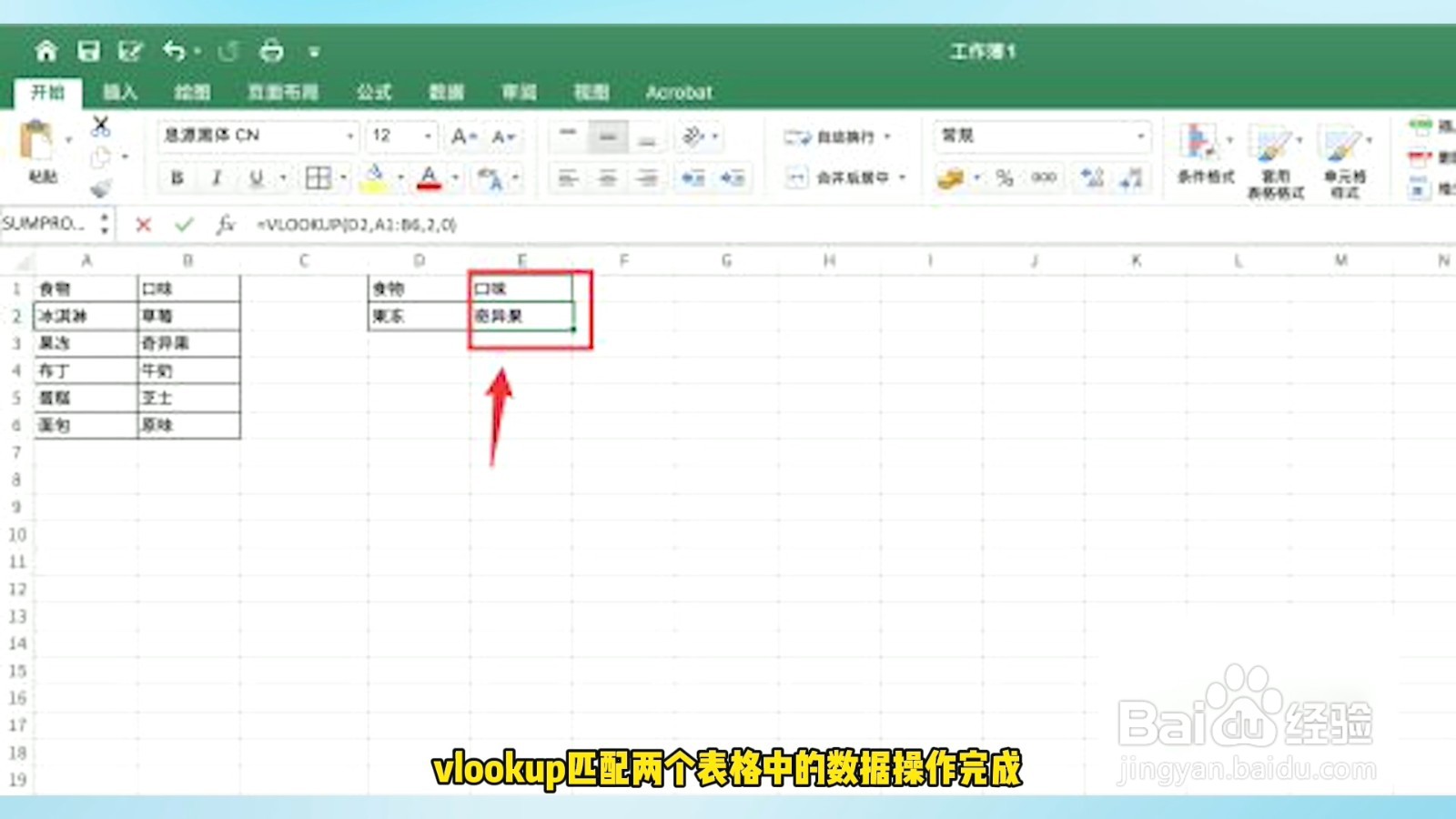Viewport: 1456px width, 819px height.
Task: Switch to the 公式 ribbon tab
Action: [x=375, y=92]
